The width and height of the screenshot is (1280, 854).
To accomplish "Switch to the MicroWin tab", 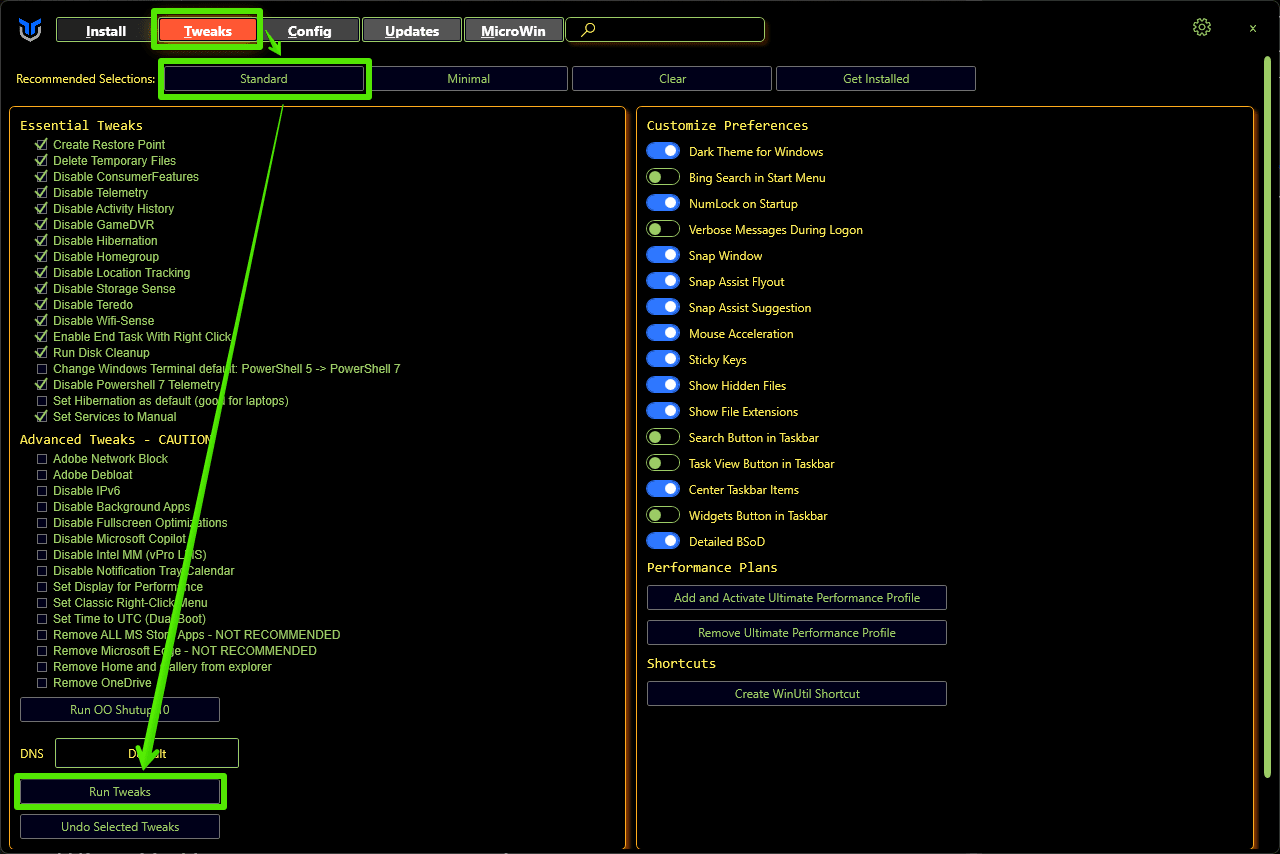I will [514, 30].
